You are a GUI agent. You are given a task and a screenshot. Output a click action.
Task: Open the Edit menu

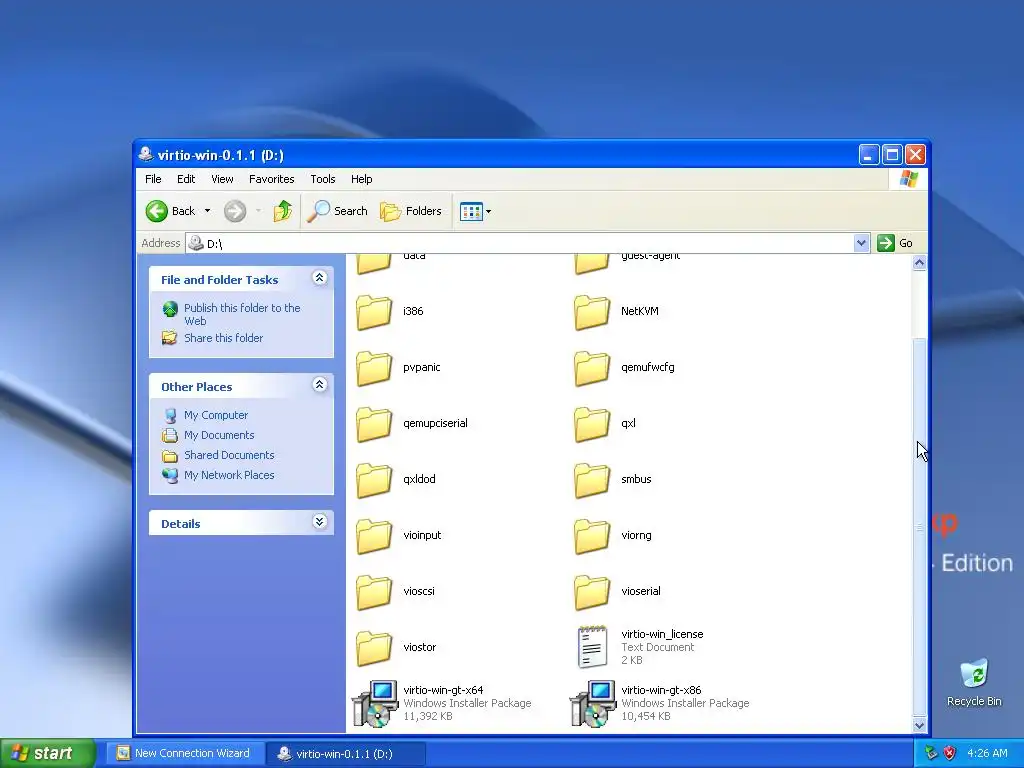click(185, 179)
